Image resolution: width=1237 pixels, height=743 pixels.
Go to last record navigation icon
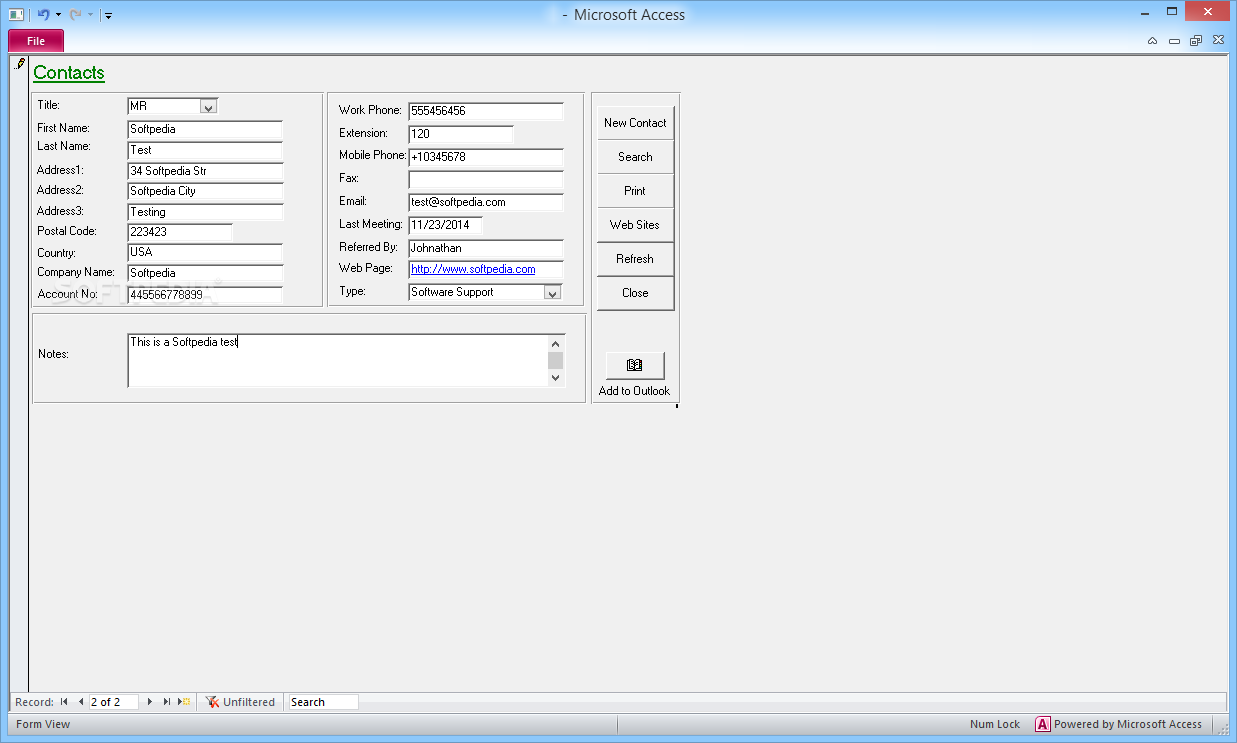coord(167,702)
